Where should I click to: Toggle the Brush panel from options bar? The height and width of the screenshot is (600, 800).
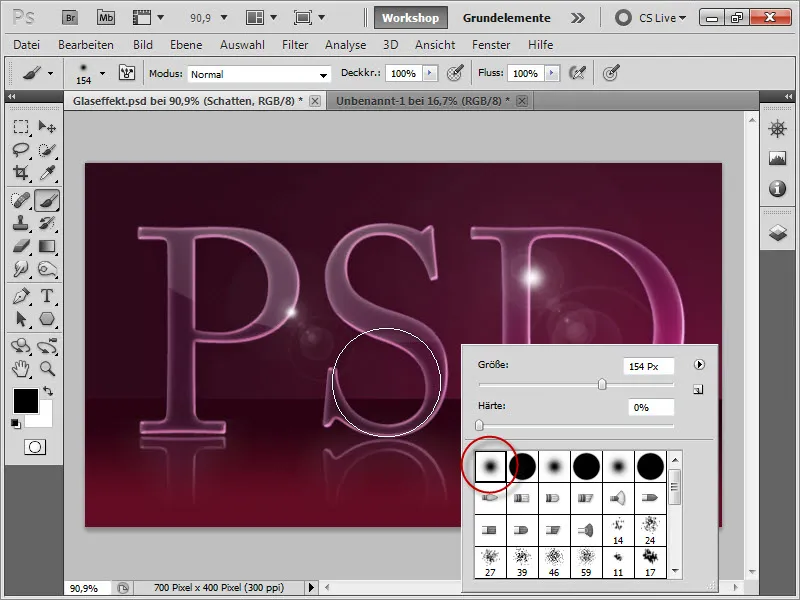(127, 73)
